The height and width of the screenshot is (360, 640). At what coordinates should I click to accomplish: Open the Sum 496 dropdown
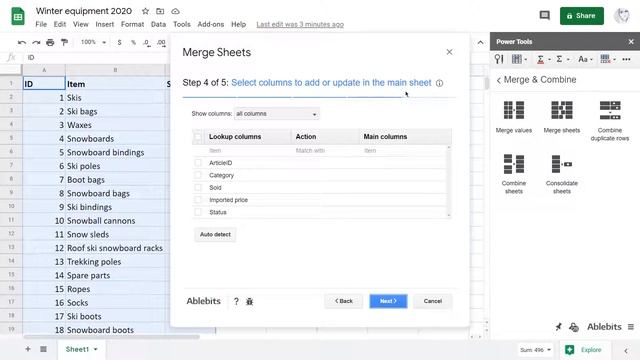[536, 350]
